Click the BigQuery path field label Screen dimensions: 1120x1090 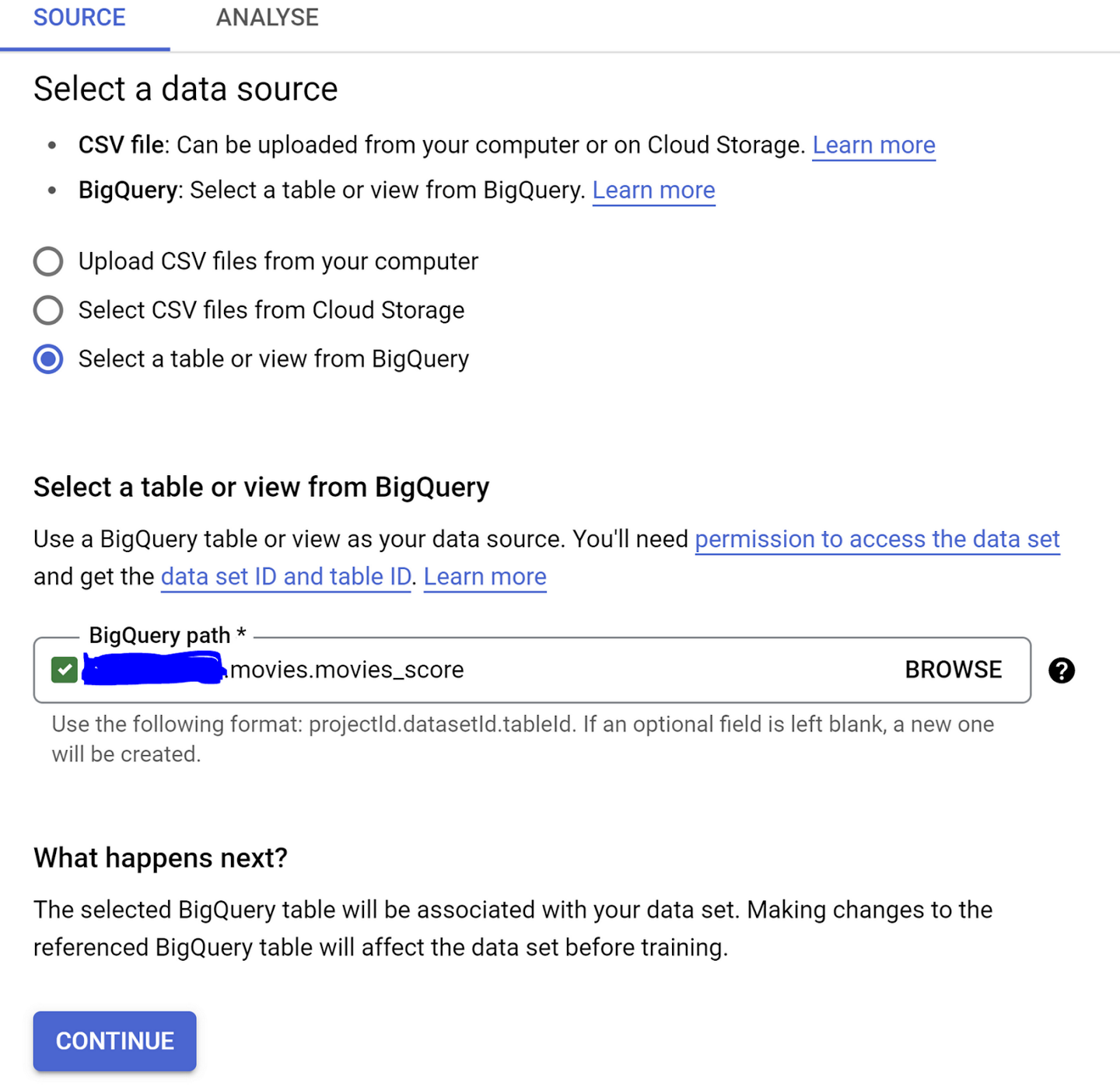click(x=165, y=635)
